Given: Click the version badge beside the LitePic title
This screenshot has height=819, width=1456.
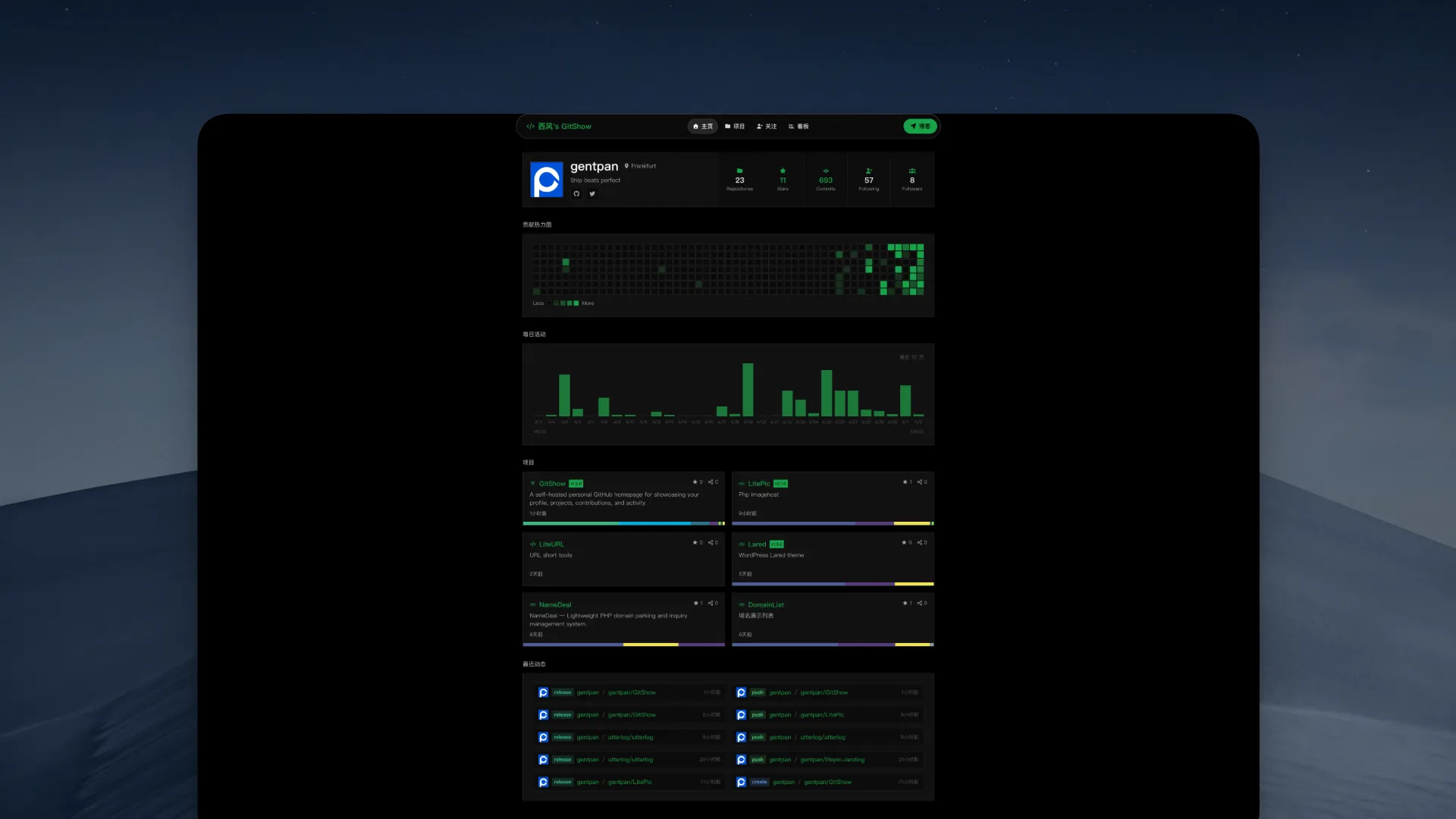Looking at the screenshot, I should pos(780,484).
